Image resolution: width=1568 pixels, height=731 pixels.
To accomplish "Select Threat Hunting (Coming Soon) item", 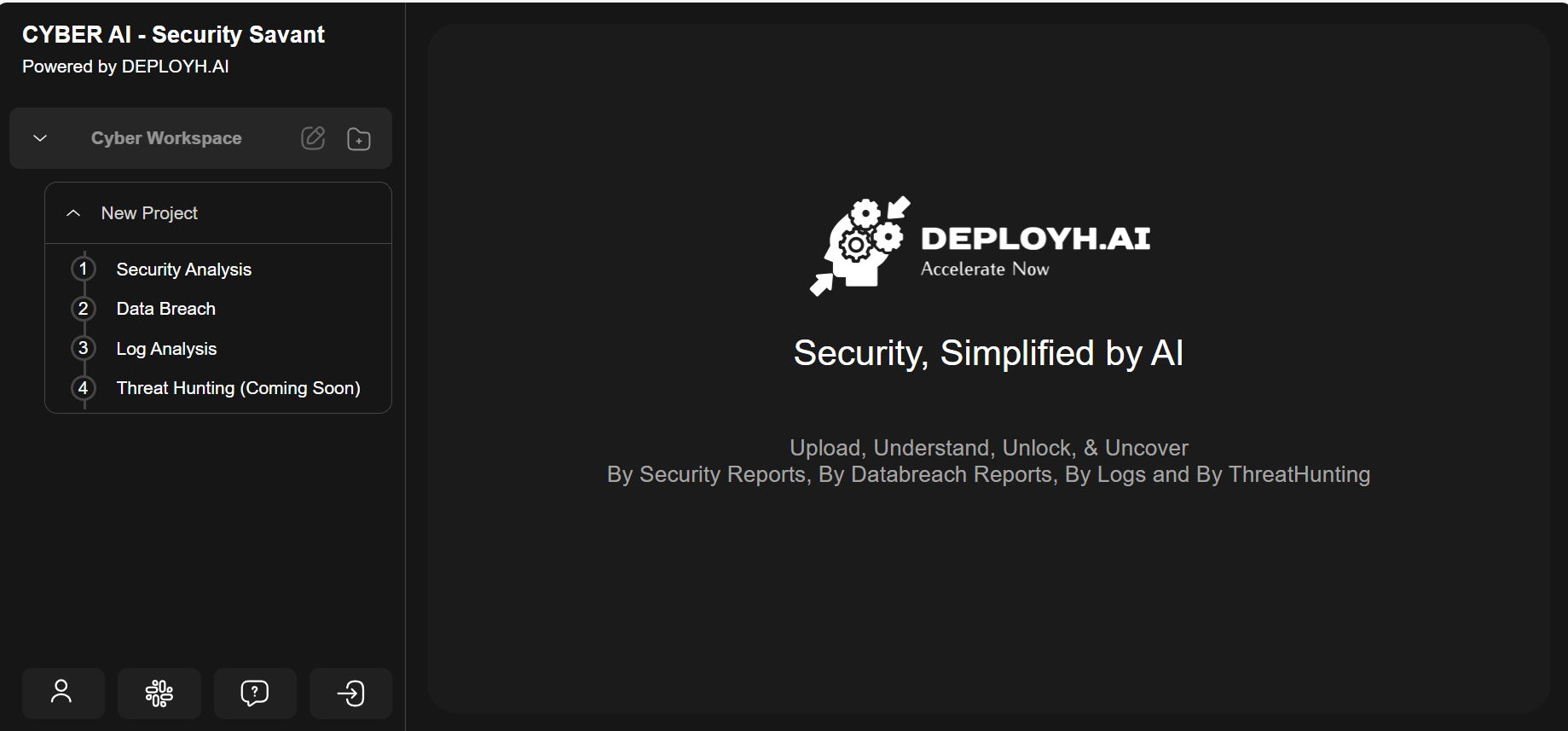I will (239, 388).
